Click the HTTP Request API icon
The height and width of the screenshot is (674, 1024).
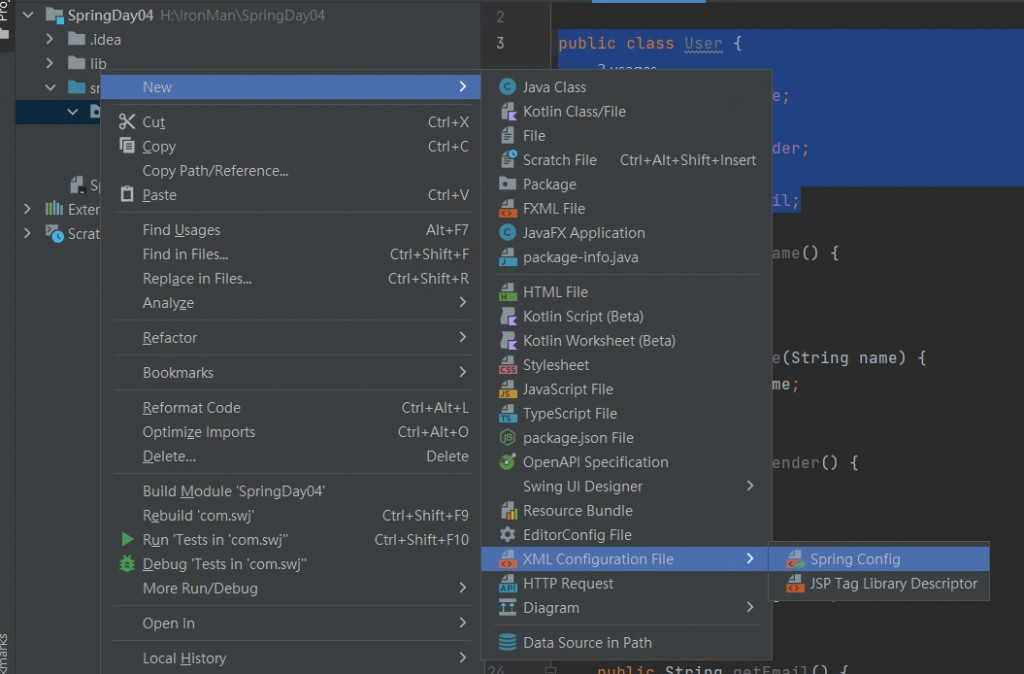tap(507, 583)
